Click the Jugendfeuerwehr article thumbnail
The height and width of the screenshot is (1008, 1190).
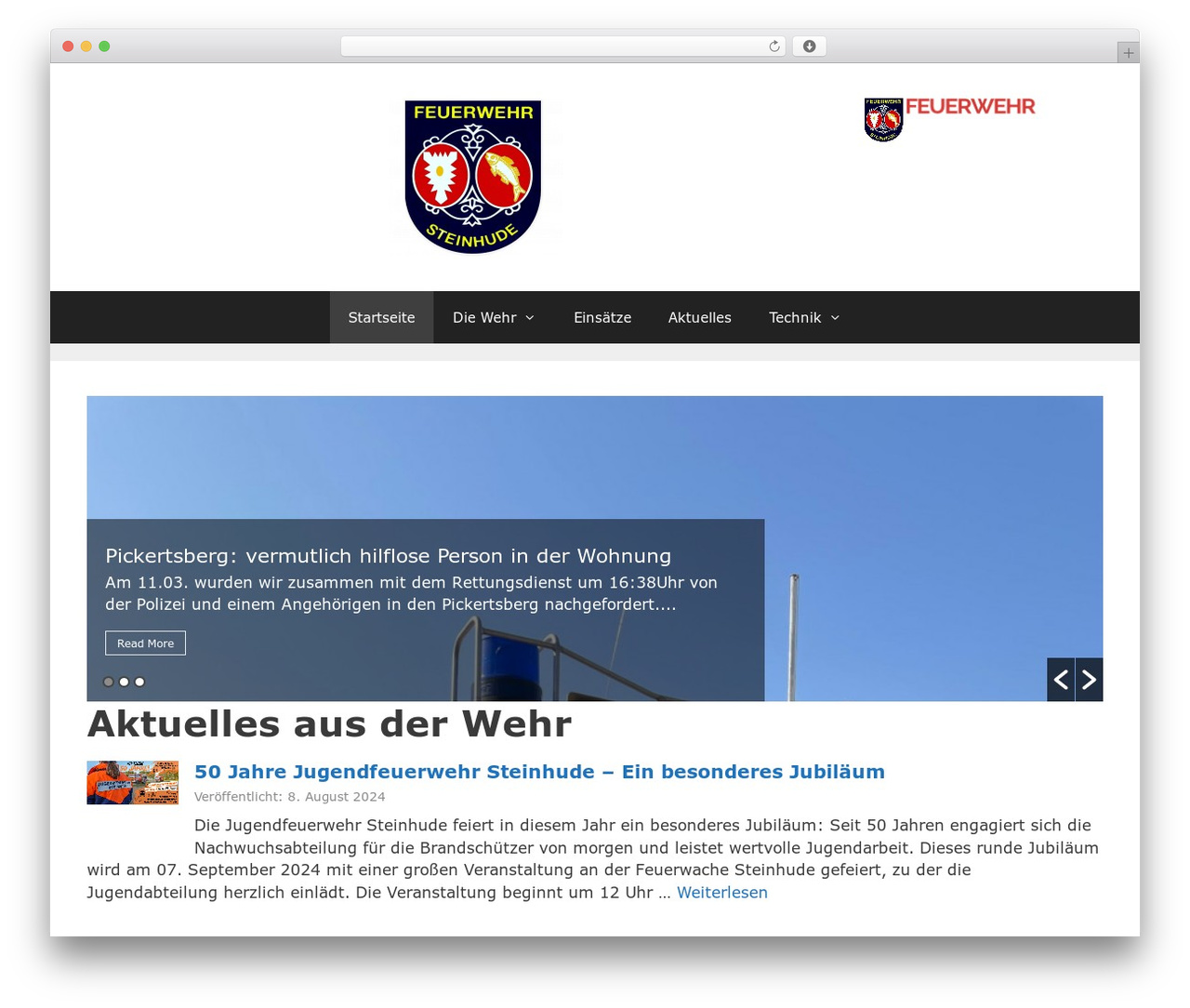tap(133, 783)
